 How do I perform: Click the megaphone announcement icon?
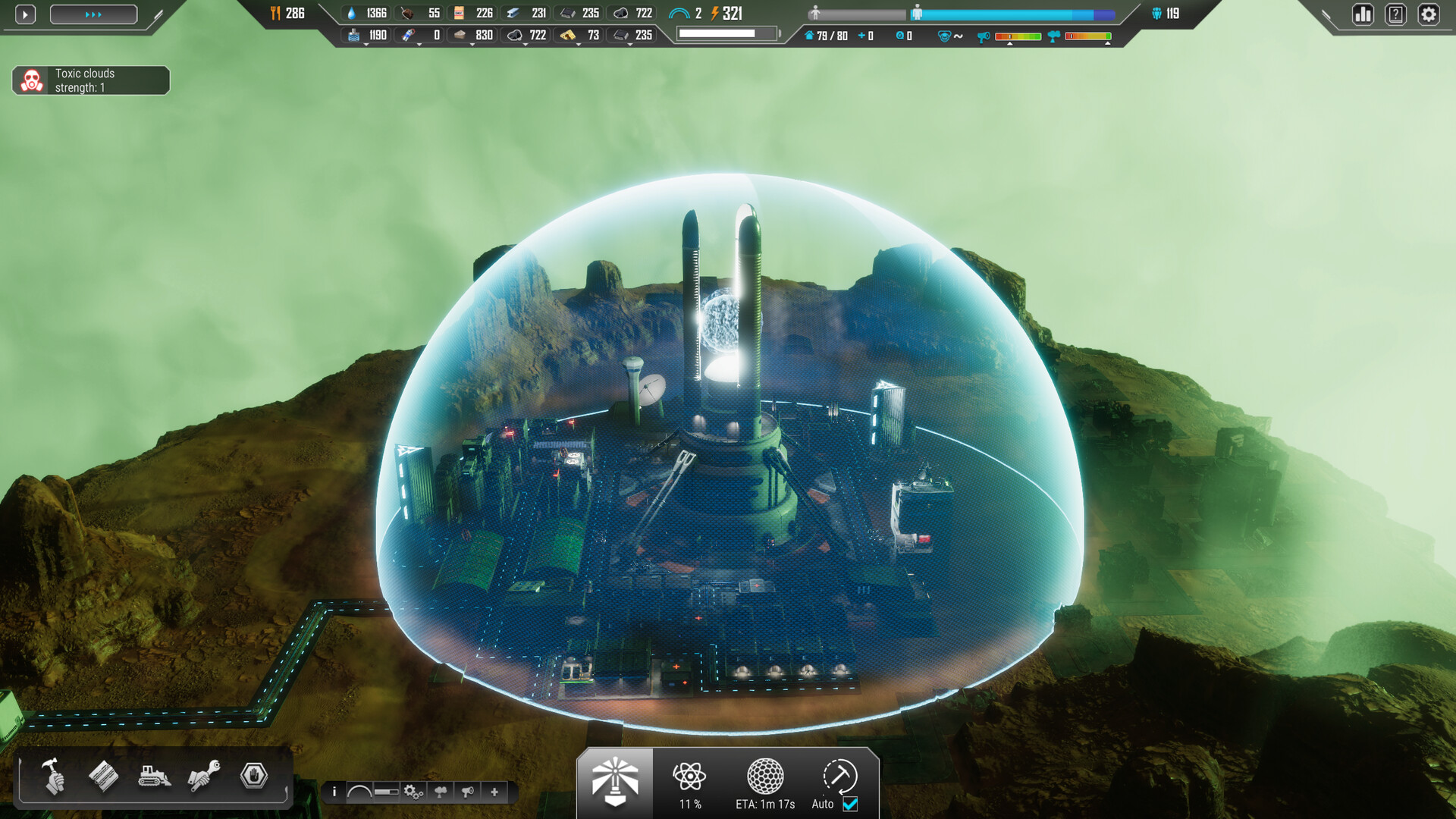coord(469,792)
